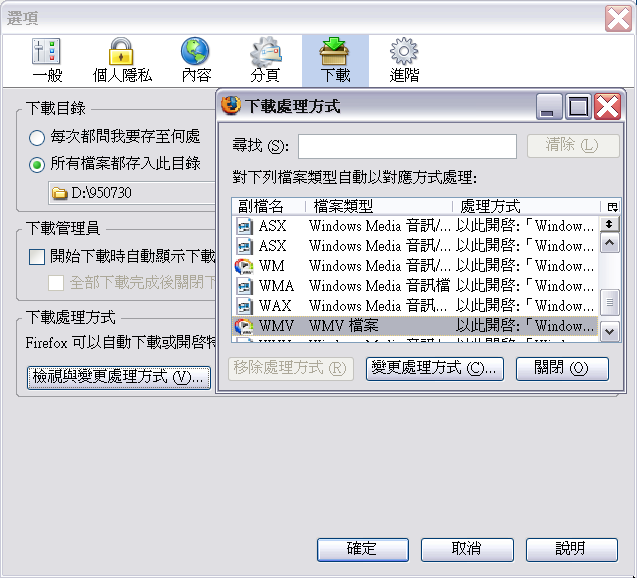Enable 開始下載時自動顯示 checkbox

[x=37, y=257]
